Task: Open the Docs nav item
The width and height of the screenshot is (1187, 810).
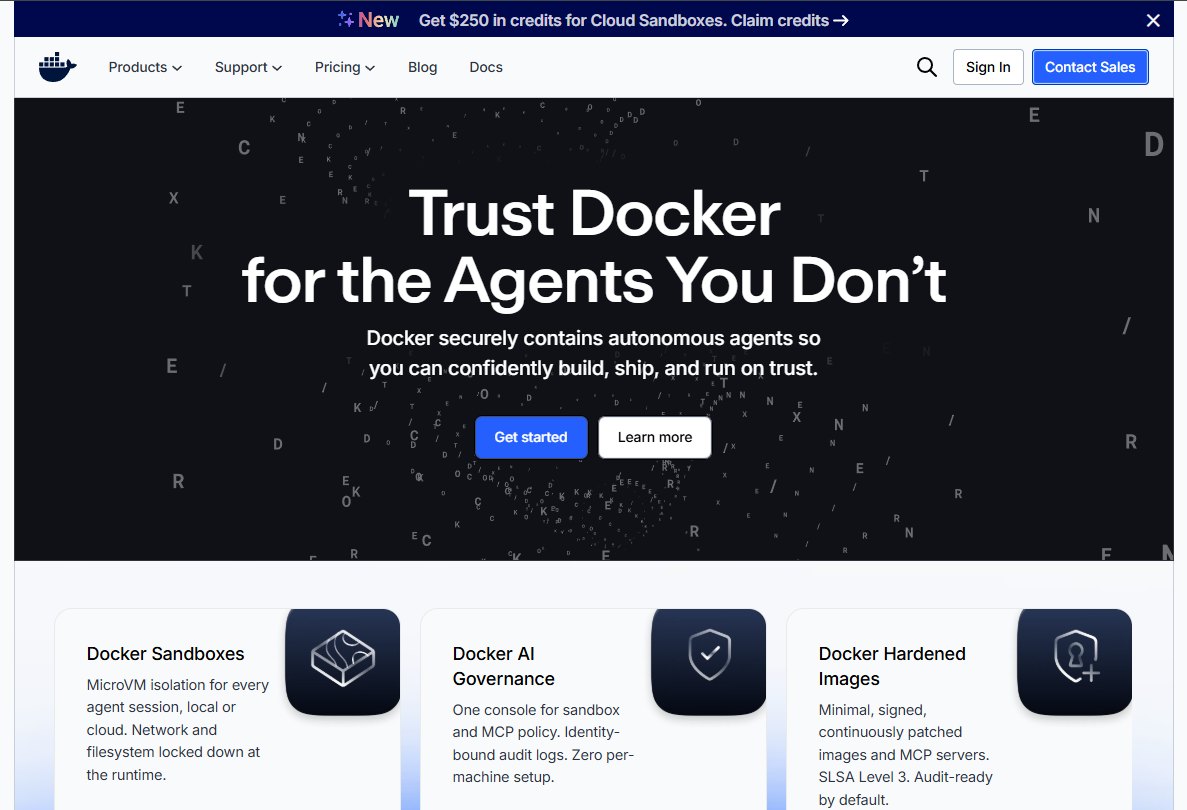Action: (486, 67)
